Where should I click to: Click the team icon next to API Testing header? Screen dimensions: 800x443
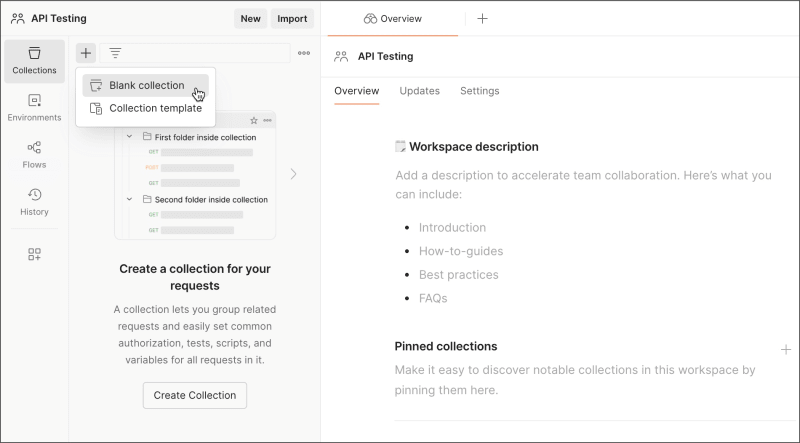(x=18, y=19)
